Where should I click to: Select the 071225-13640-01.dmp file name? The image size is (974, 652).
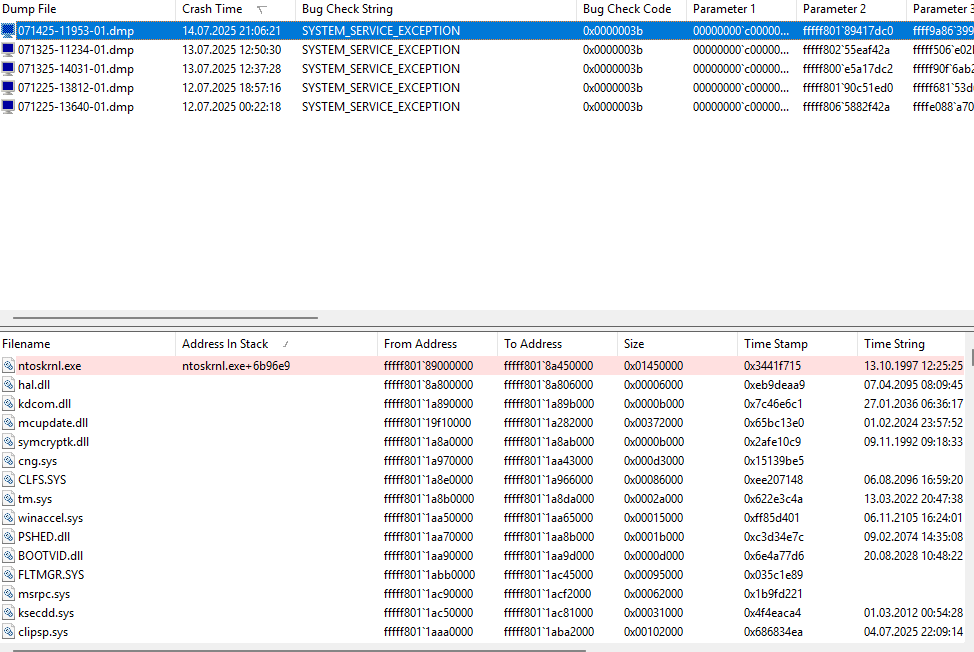[x=76, y=107]
